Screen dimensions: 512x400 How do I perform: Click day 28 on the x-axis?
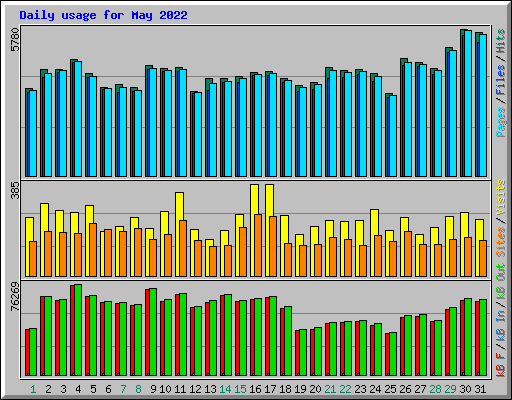point(435,389)
